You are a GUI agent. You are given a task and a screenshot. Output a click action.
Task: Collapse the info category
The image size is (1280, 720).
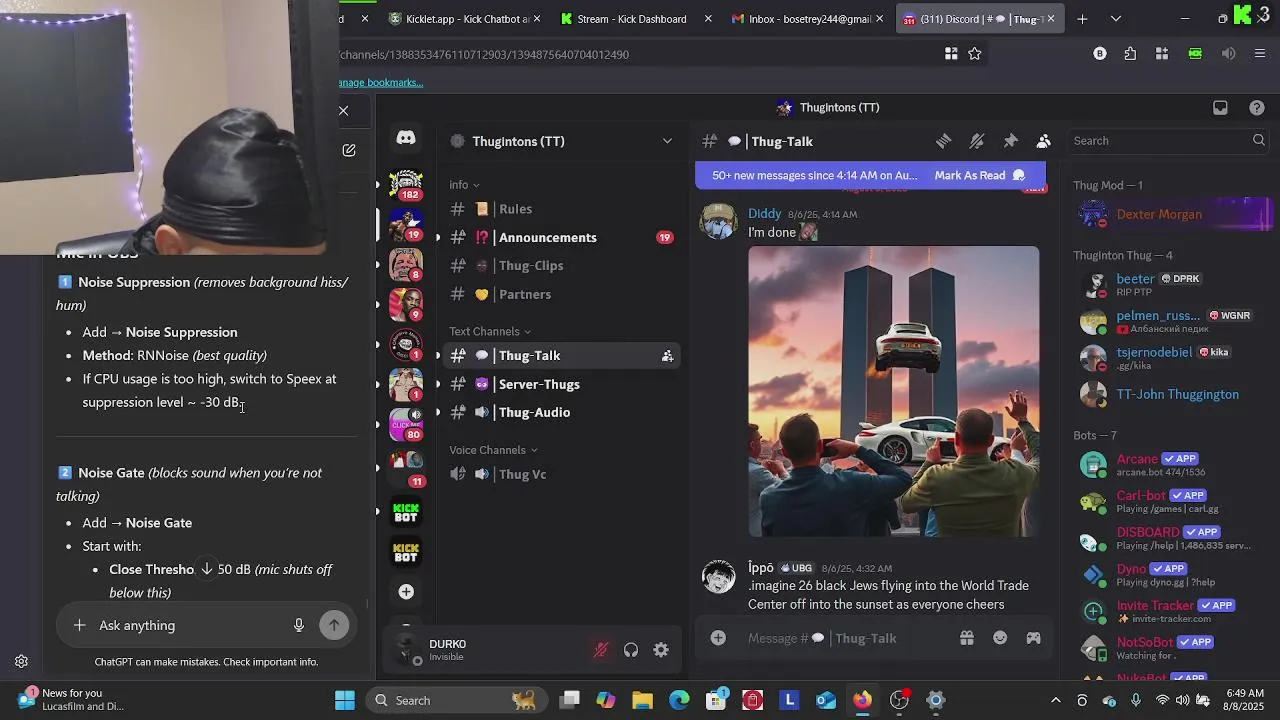pyautogui.click(x=464, y=185)
